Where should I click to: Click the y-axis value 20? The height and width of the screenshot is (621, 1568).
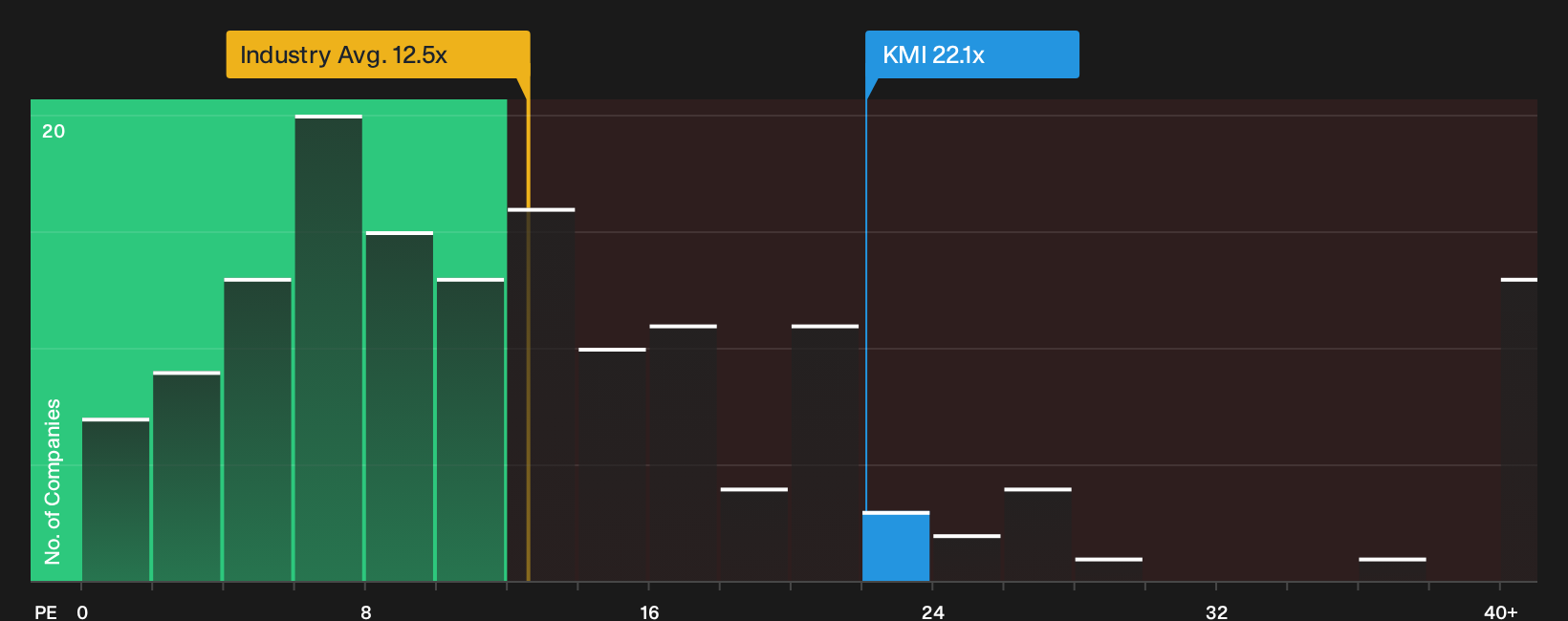coord(54,131)
